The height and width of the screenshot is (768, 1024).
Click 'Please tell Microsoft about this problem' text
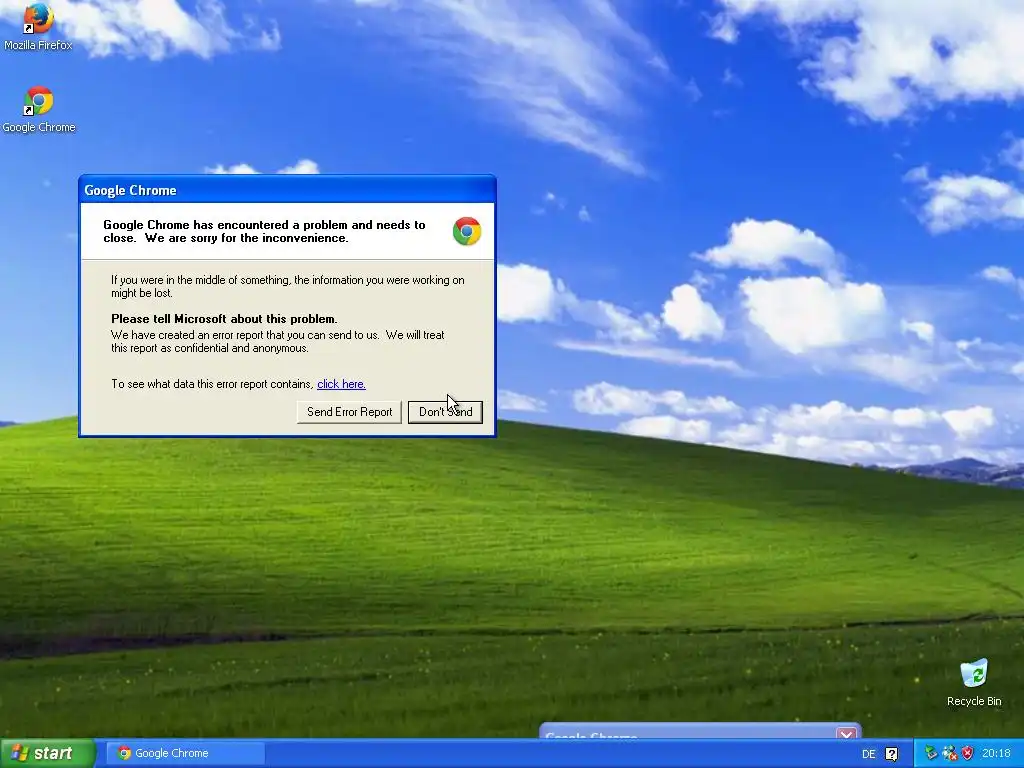point(224,319)
